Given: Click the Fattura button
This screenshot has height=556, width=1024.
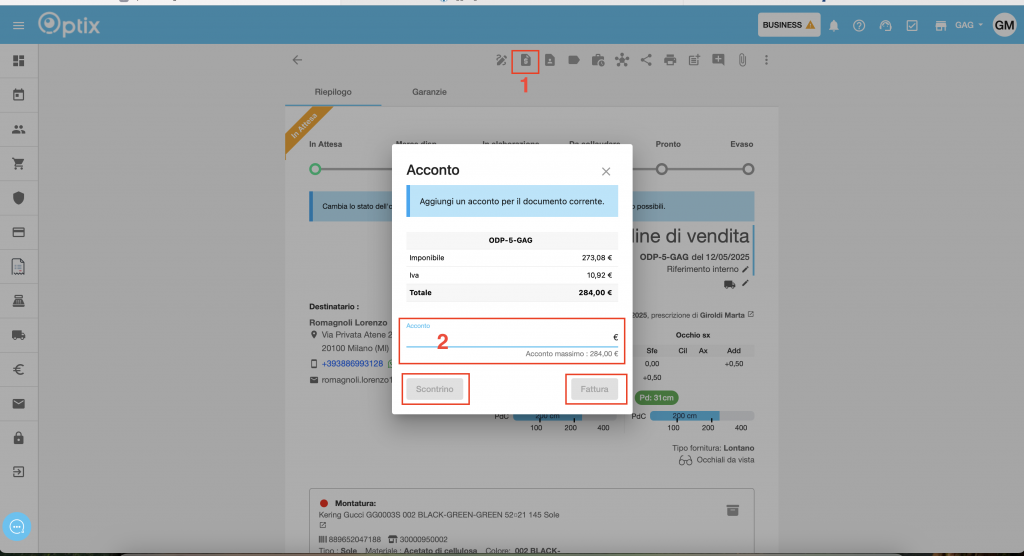Looking at the screenshot, I should (594, 389).
